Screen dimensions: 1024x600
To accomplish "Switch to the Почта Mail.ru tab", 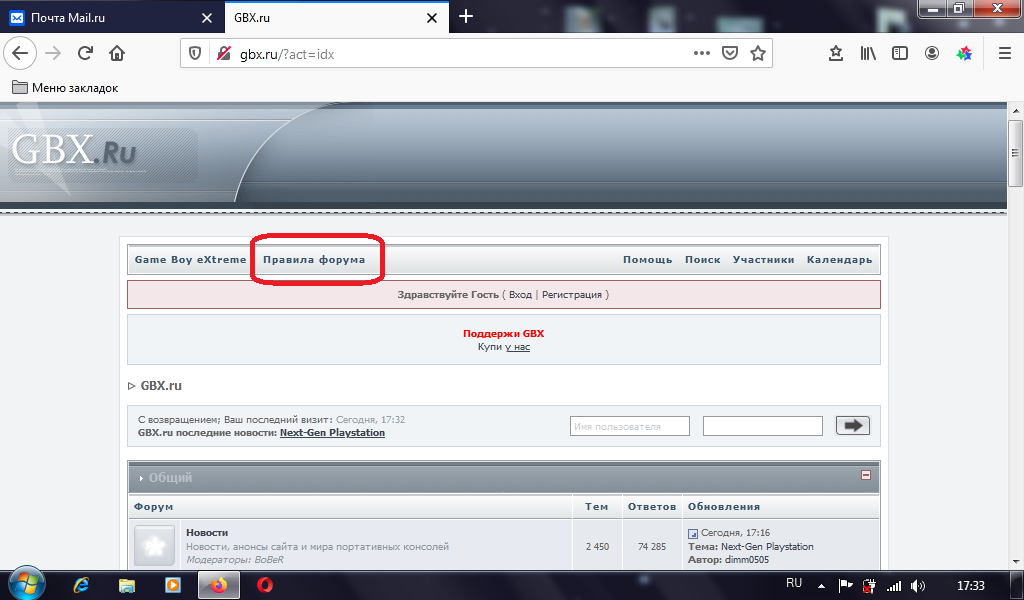I will pos(112,18).
